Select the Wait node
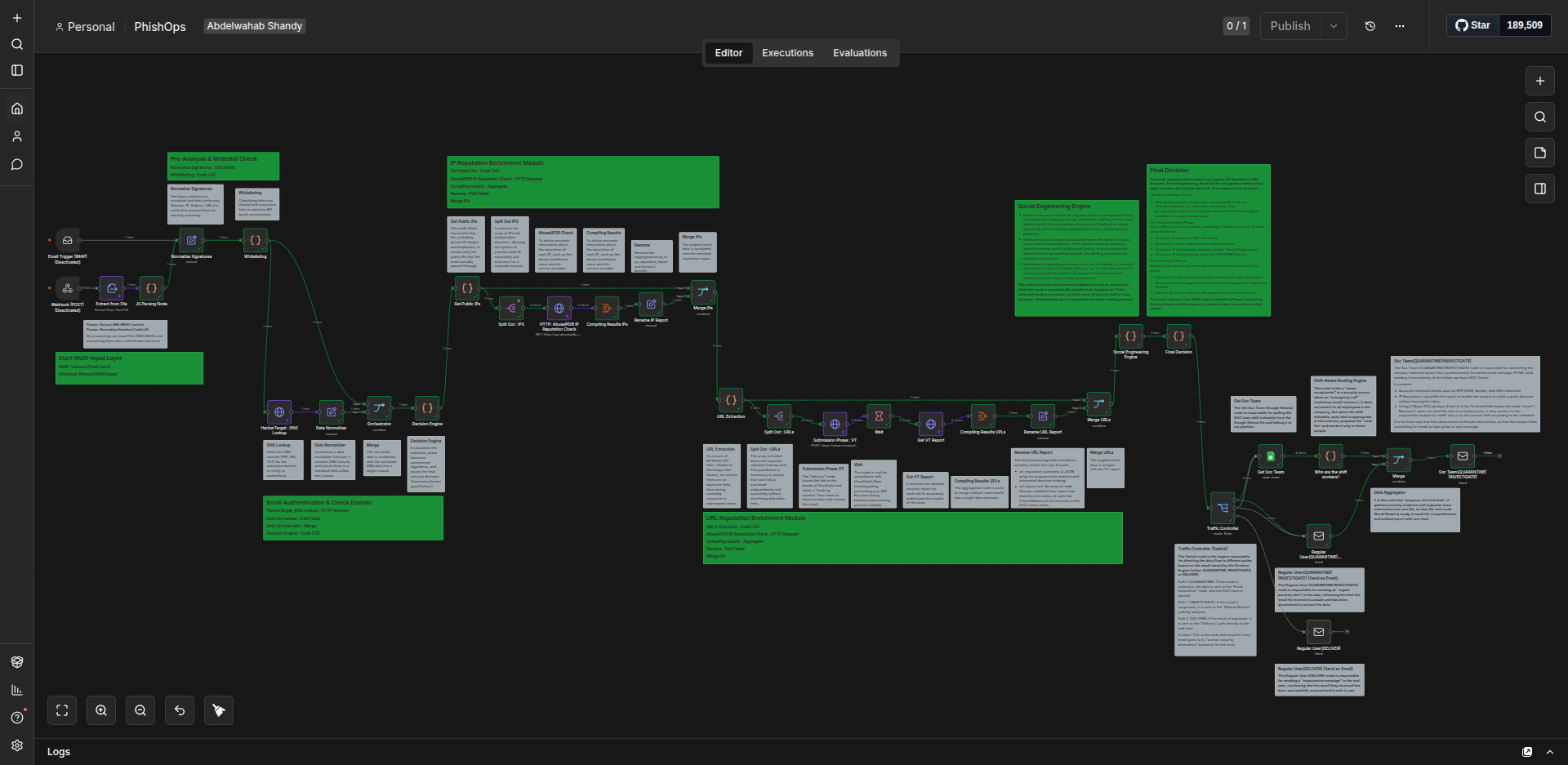Screen dimensions: 1568x765 [x=879, y=416]
